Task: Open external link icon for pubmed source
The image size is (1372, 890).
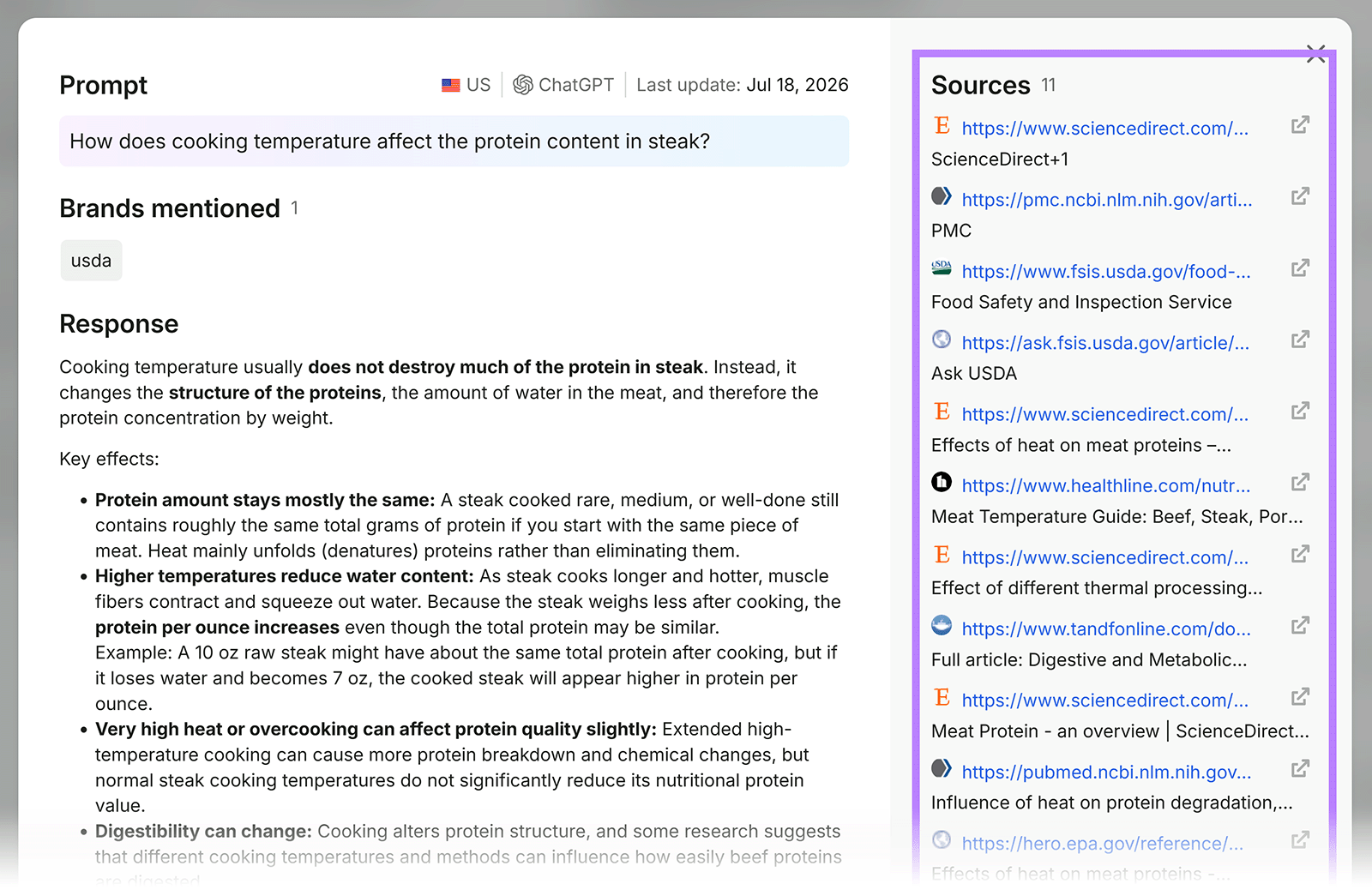Action: (x=1300, y=768)
